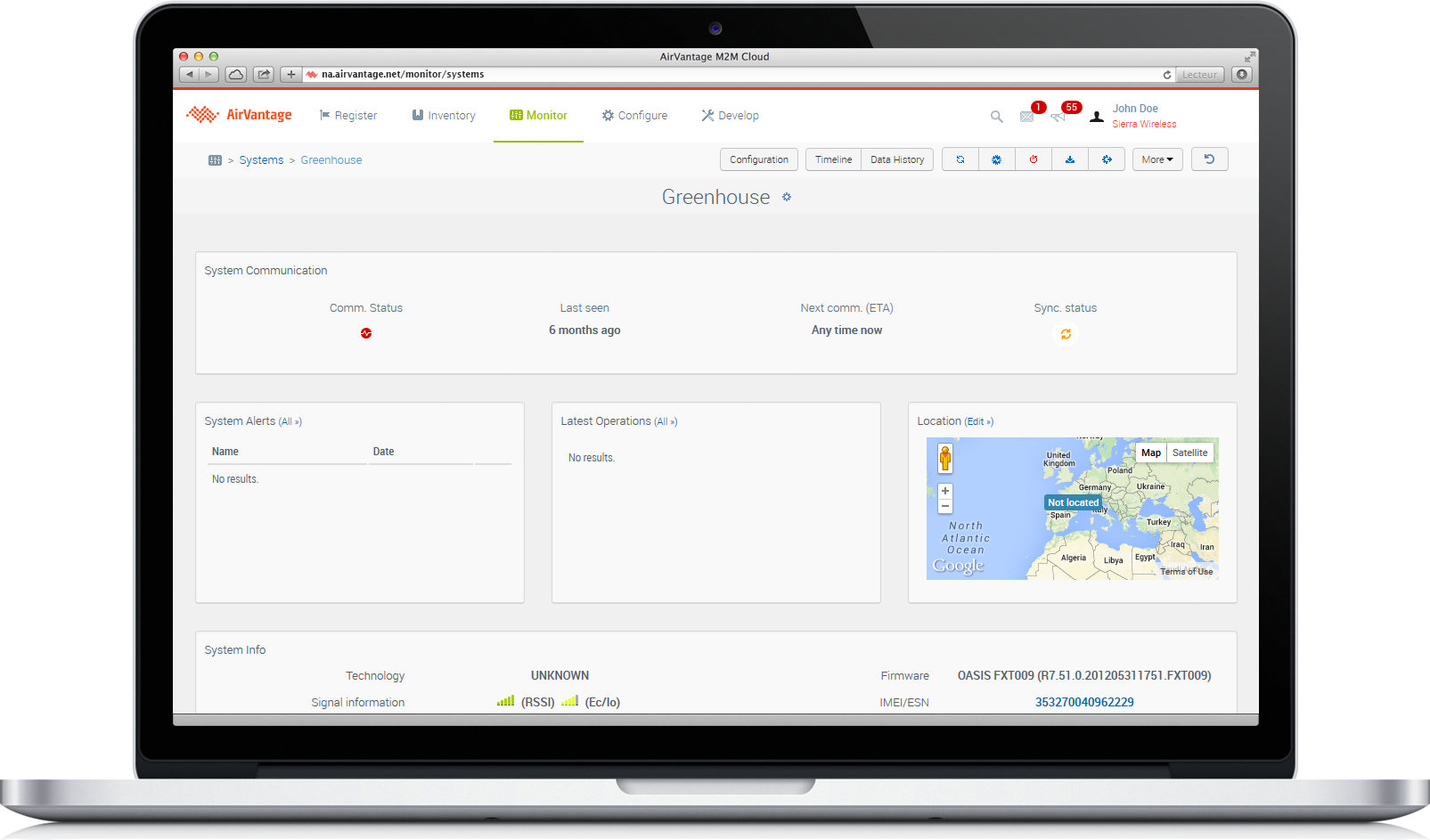Click the red reboot power icon
Image resolution: width=1430 pixels, height=840 pixels.
pos(1034,159)
